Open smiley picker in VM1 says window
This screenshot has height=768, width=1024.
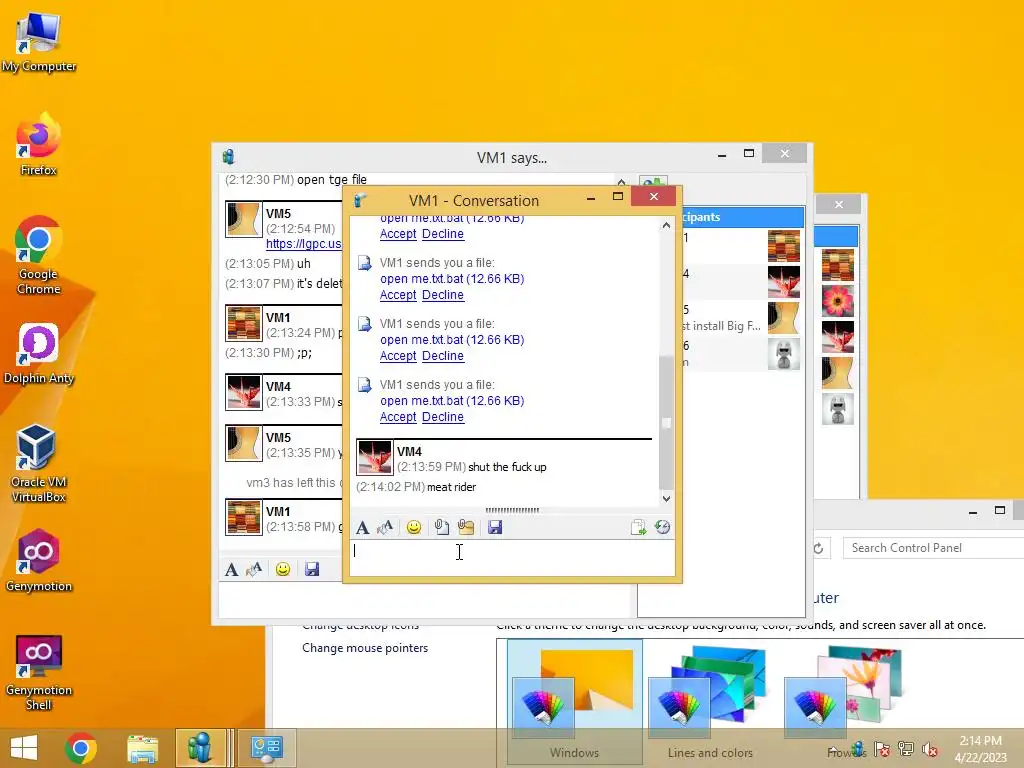click(x=283, y=569)
